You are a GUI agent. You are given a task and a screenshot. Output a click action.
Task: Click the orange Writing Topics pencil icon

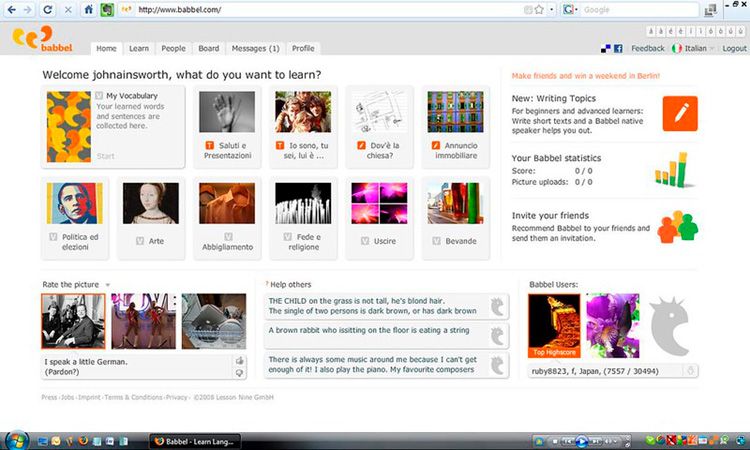(679, 113)
